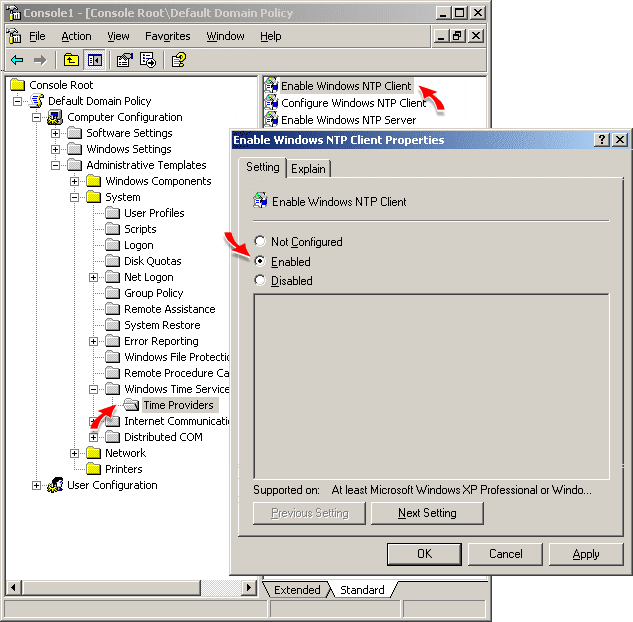The height and width of the screenshot is (622, 633).
Task: Switch to the Extended view tab
Action: coord(297,590)
